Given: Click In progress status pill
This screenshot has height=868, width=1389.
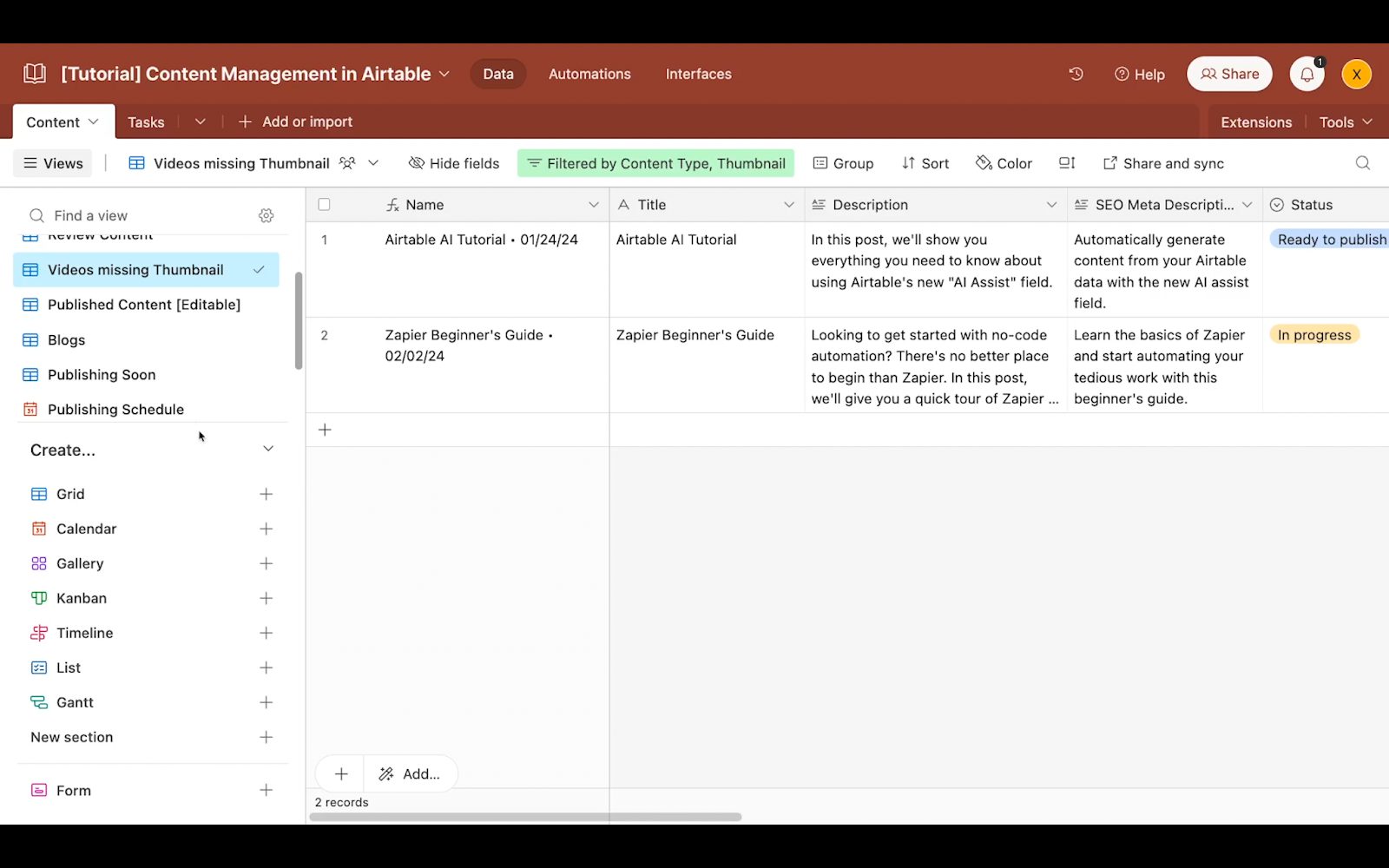Looking at the screenshot, I should 1314,335.
